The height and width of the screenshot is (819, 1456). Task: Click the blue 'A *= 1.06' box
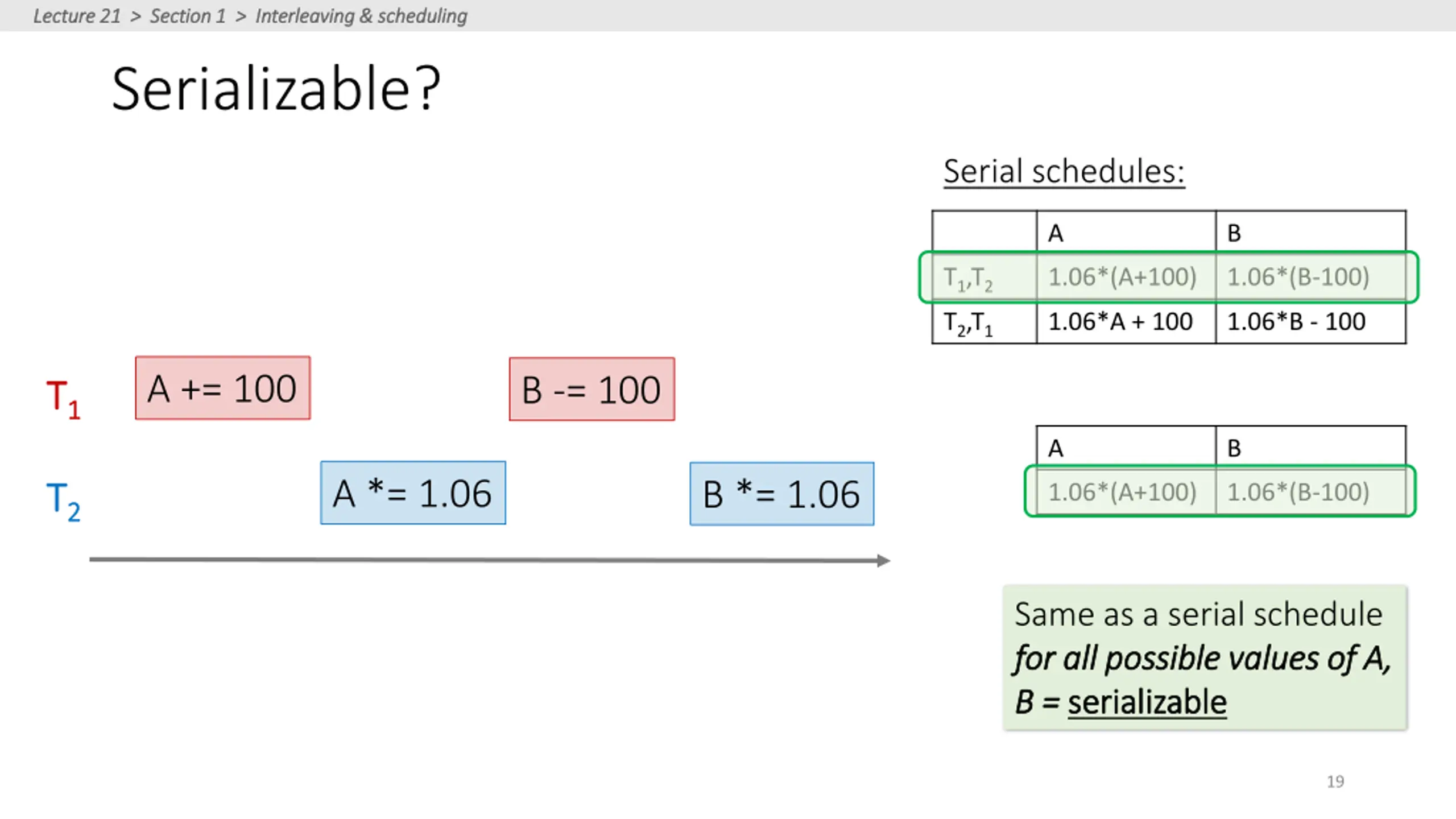tap(413, 493)
